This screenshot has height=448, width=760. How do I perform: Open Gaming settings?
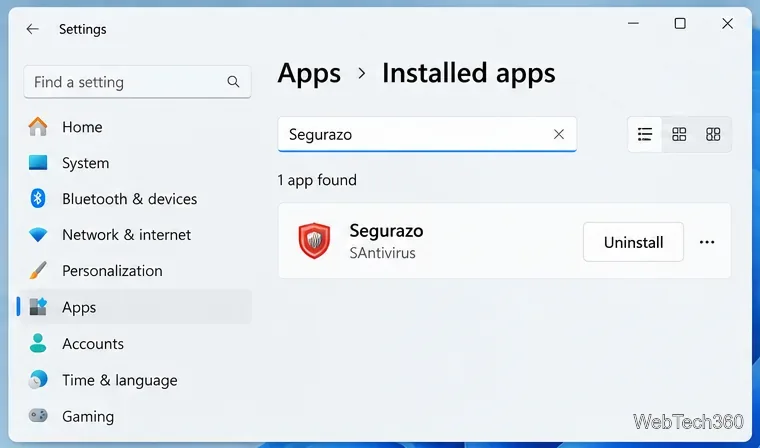(136, 416)
